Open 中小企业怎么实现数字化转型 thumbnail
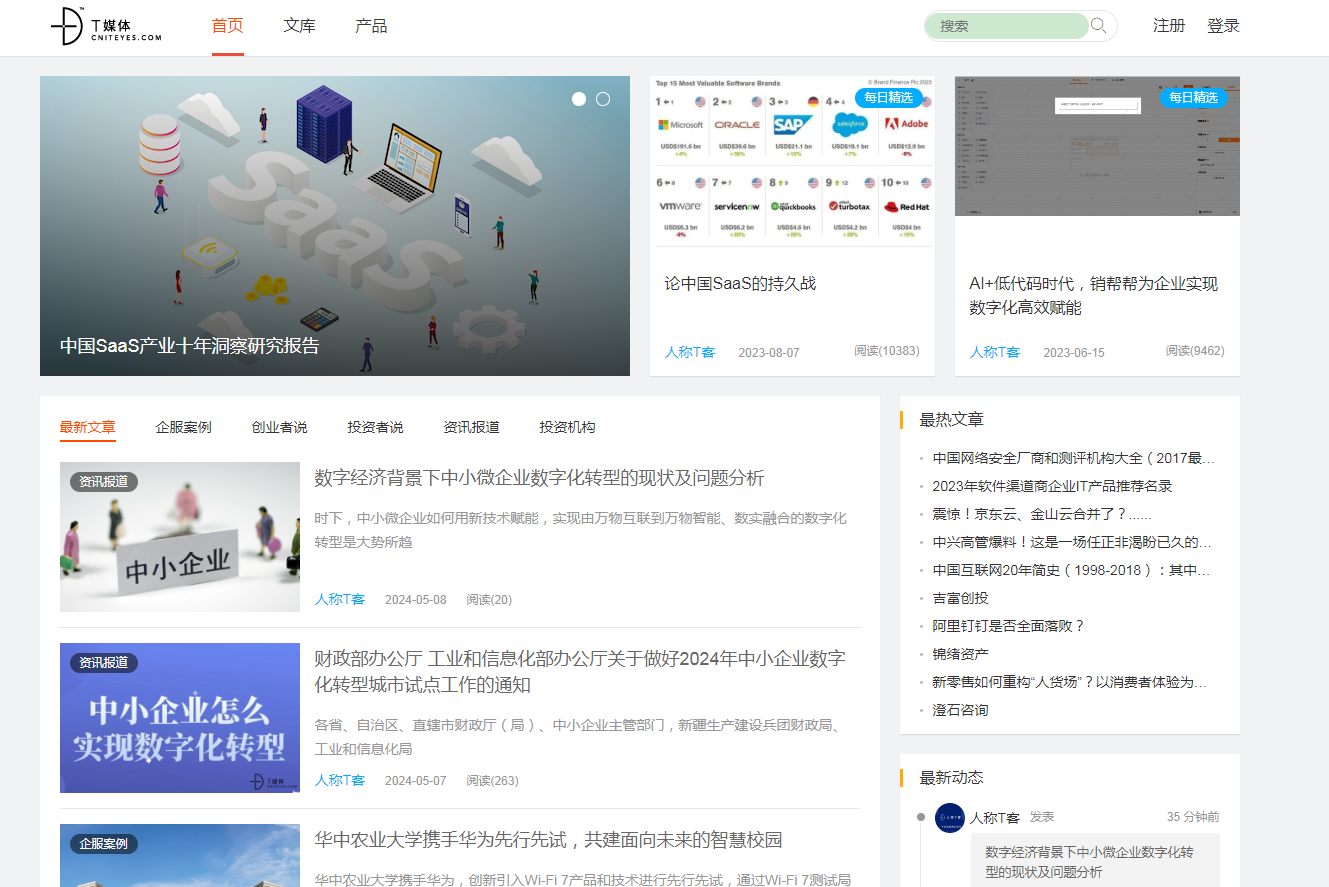1329x887 pixels. 180,718
